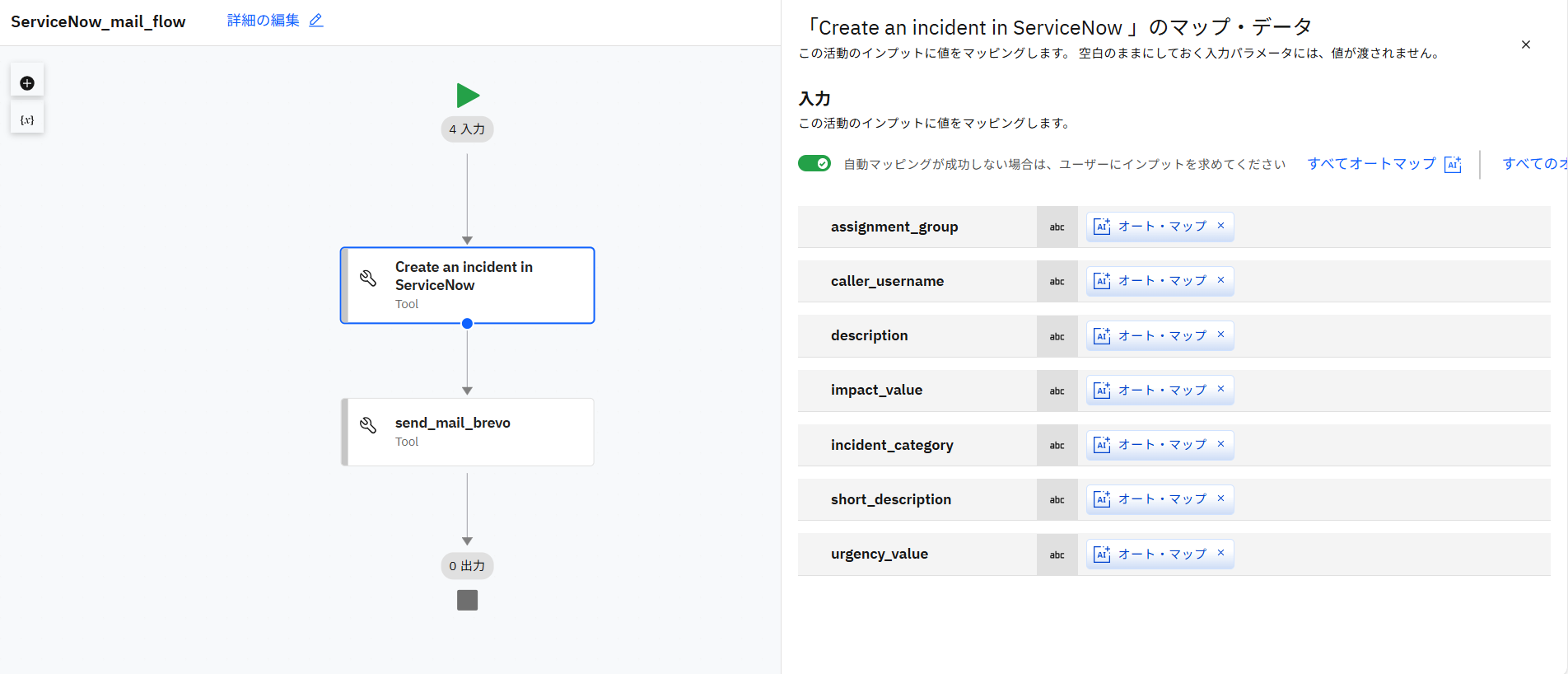Click すべてオートマップ to auto-map all inputs
This screenshot has height=674, width=1568.
(x=1371, y=163)
